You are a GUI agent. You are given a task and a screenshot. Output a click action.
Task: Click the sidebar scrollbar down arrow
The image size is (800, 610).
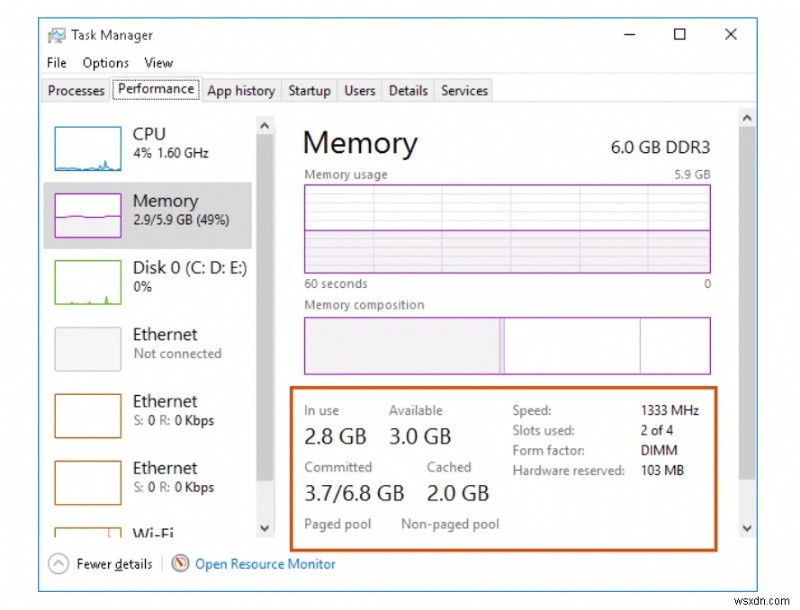pyautogui.click(x=264, y=528)
